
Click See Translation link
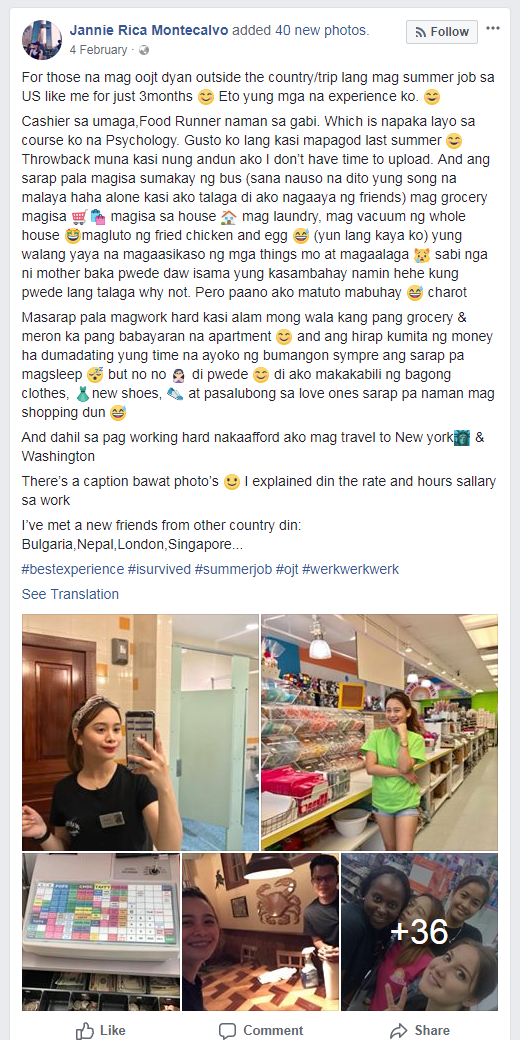click(70, 594)
